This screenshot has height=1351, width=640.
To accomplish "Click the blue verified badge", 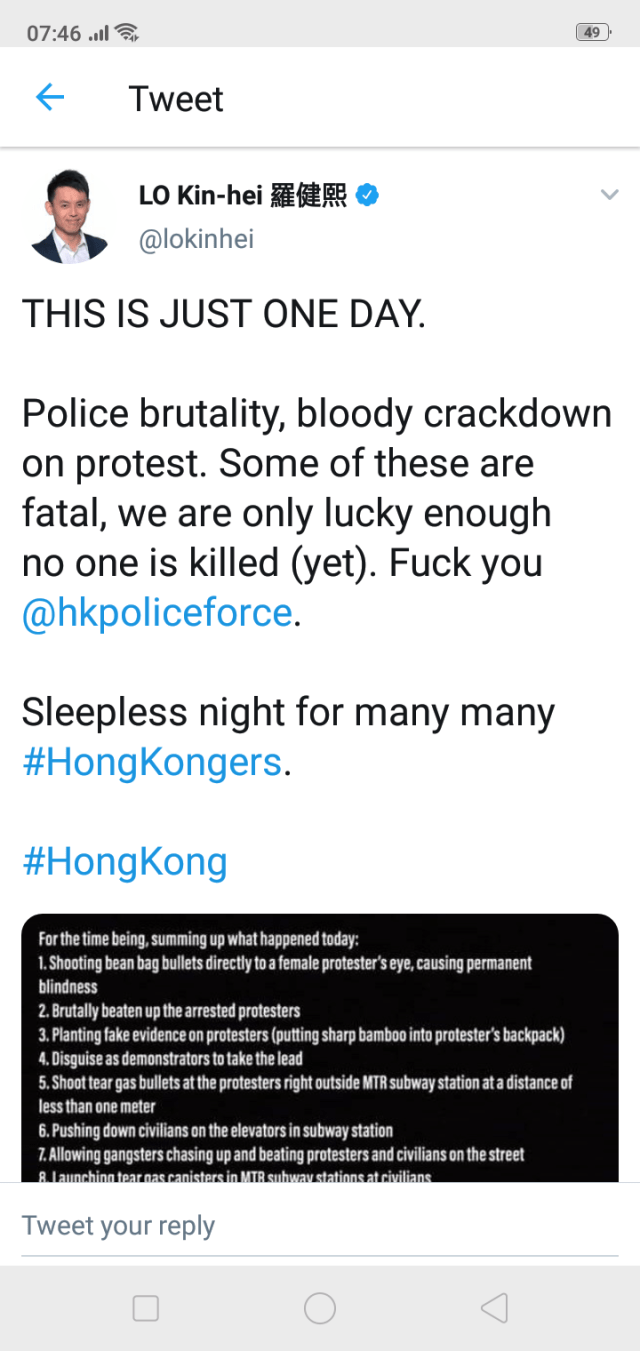I will [368, 195].
